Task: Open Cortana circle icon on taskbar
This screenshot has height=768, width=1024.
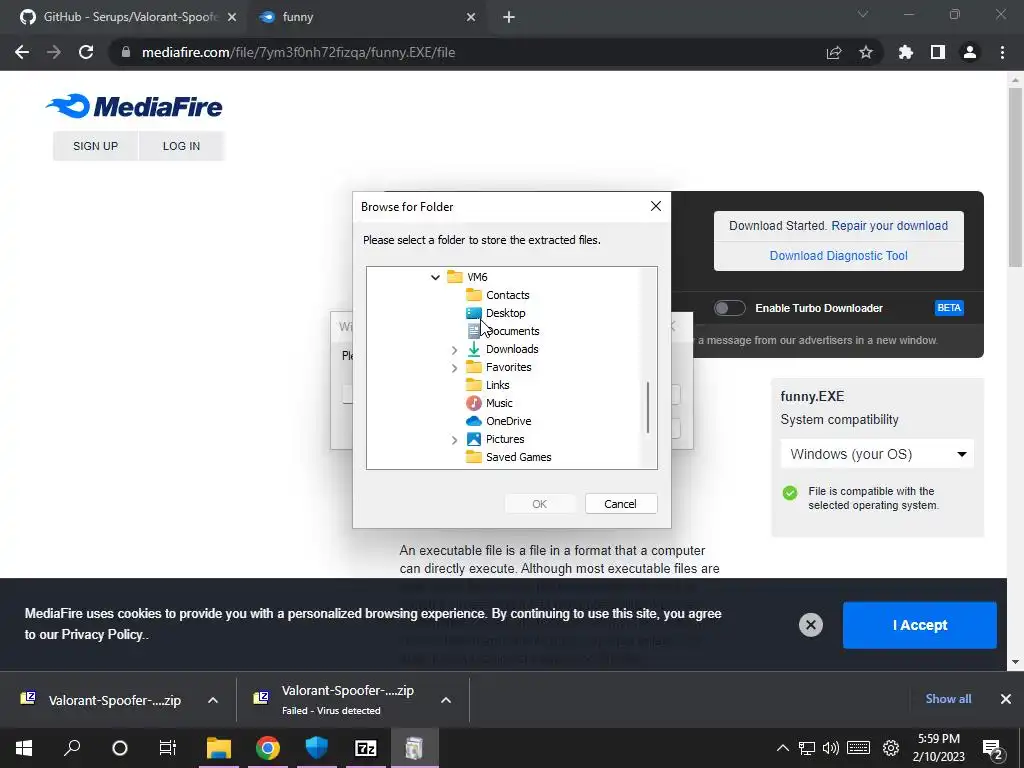Action: (120, 748)
